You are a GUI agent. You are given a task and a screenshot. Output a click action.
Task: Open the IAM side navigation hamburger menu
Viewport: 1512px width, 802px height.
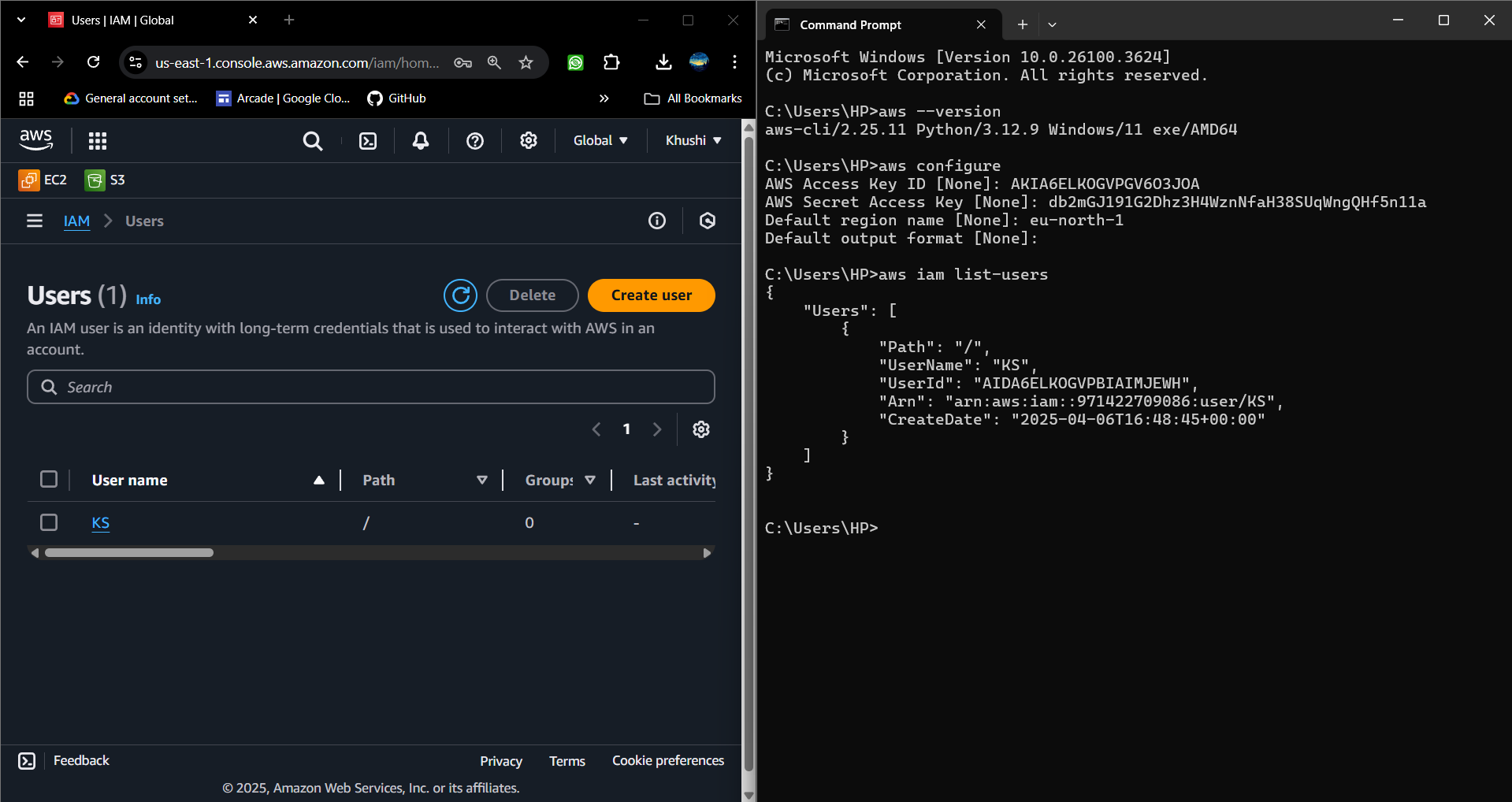[x=35, y=221]
